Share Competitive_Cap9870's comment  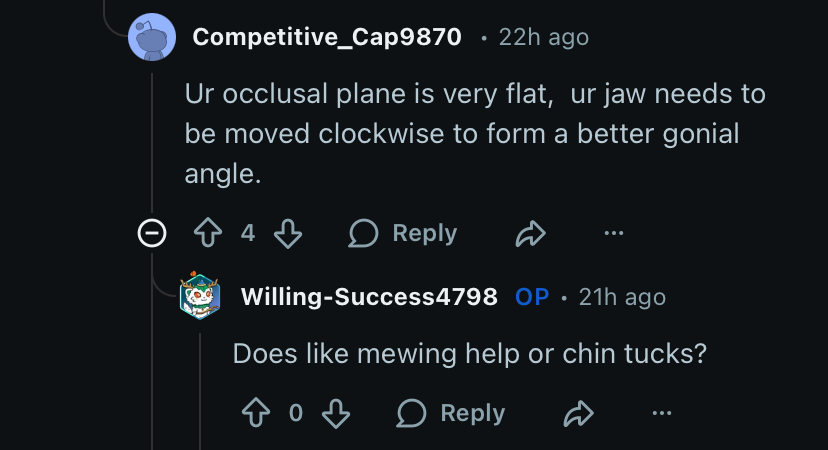click(x=530, y=234)
